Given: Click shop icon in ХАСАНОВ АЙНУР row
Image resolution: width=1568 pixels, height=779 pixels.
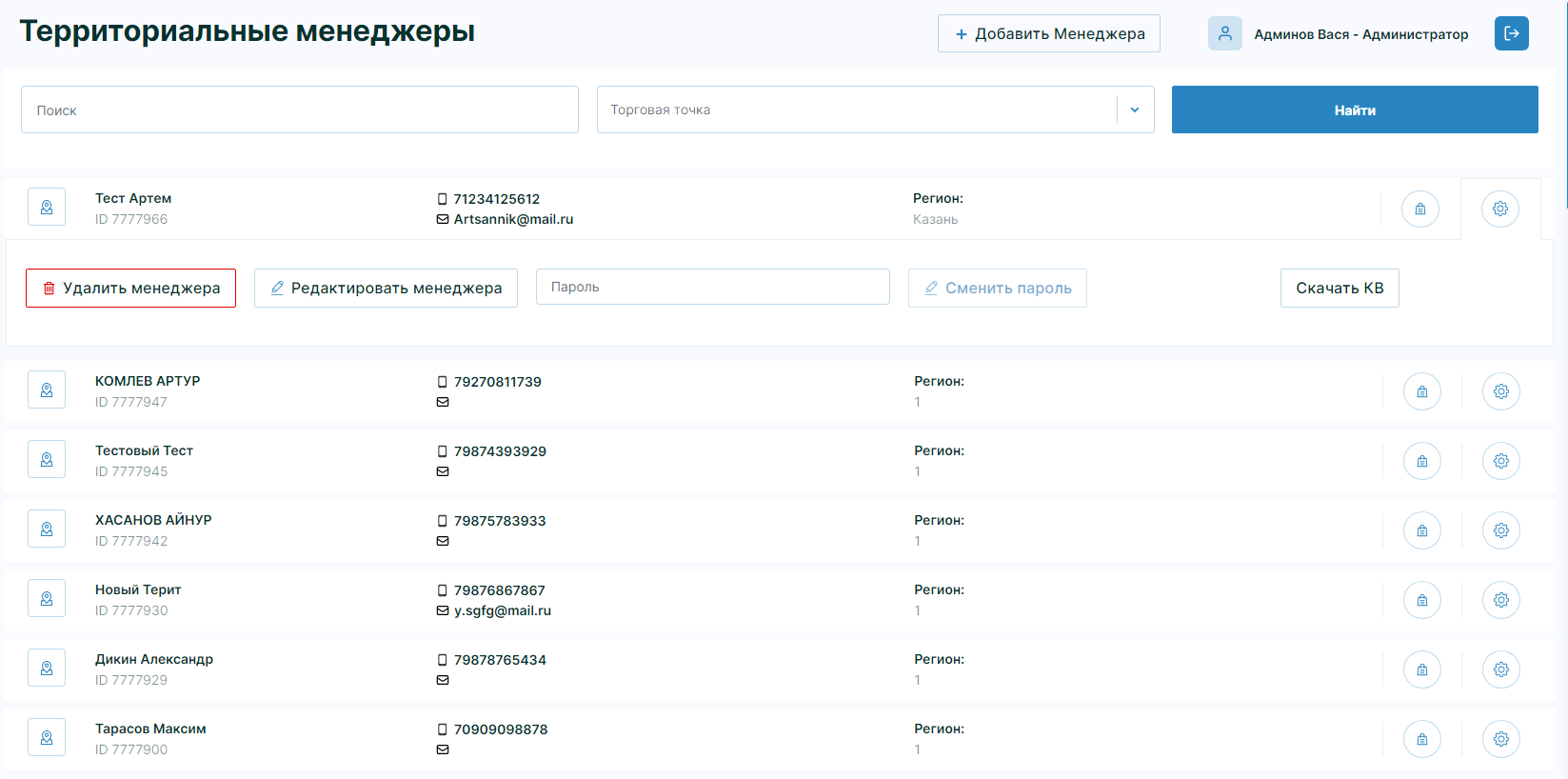Looking at the screenshot, I should pos(1421,530).
